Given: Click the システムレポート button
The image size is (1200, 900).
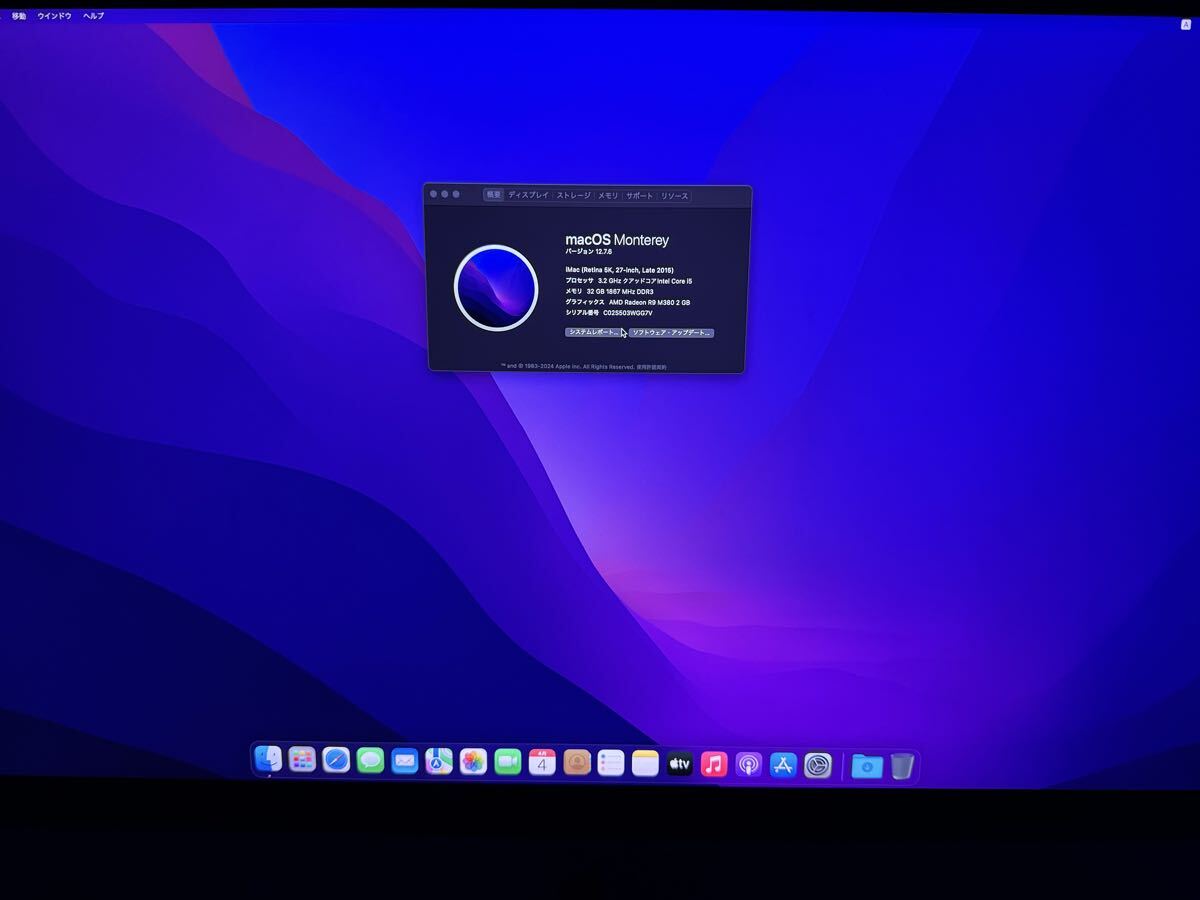Looking at the screenshot, I should click(x=594, y=332).
